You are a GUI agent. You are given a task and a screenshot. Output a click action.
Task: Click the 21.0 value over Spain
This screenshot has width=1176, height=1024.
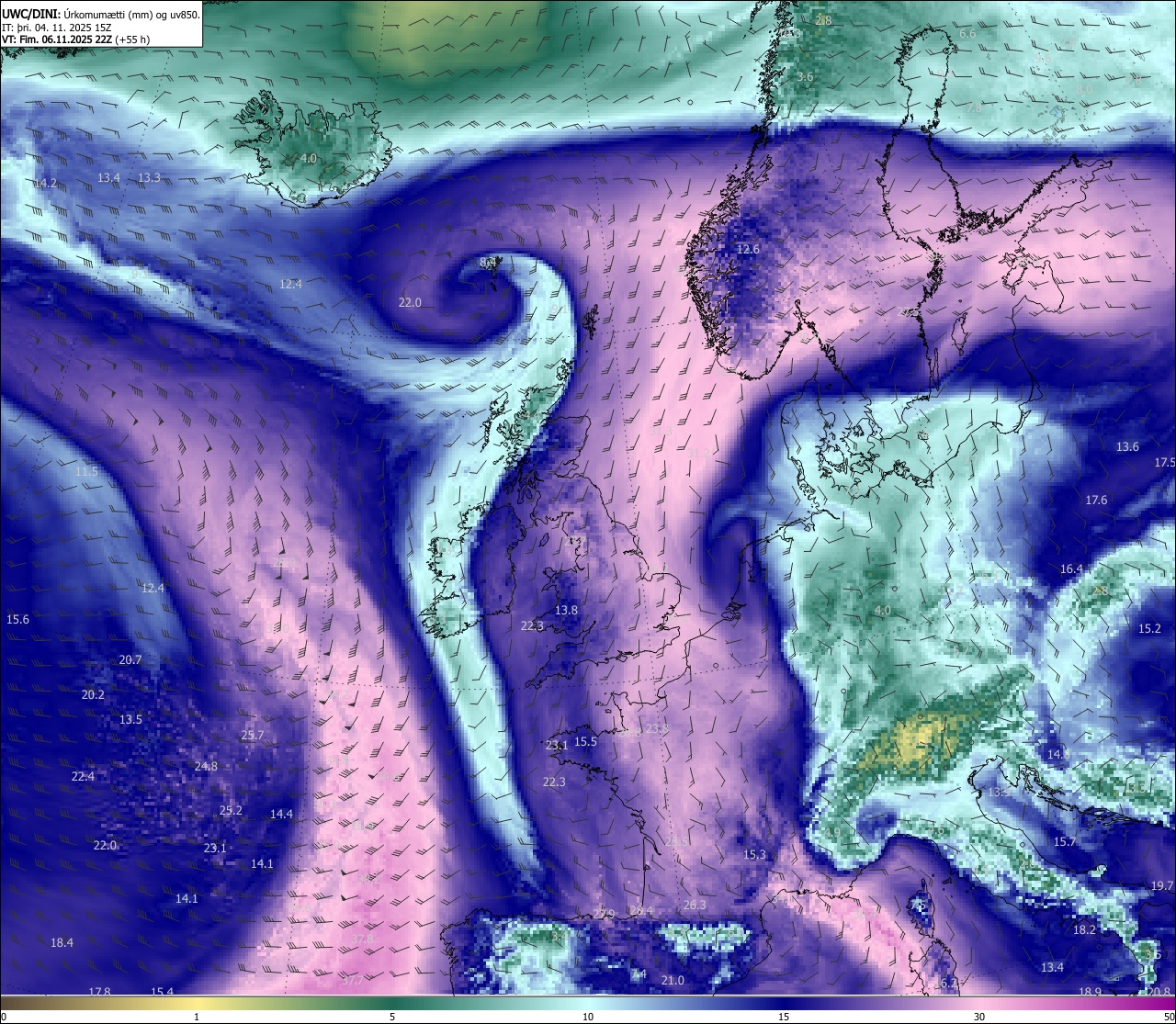click(x=673, y=981)
